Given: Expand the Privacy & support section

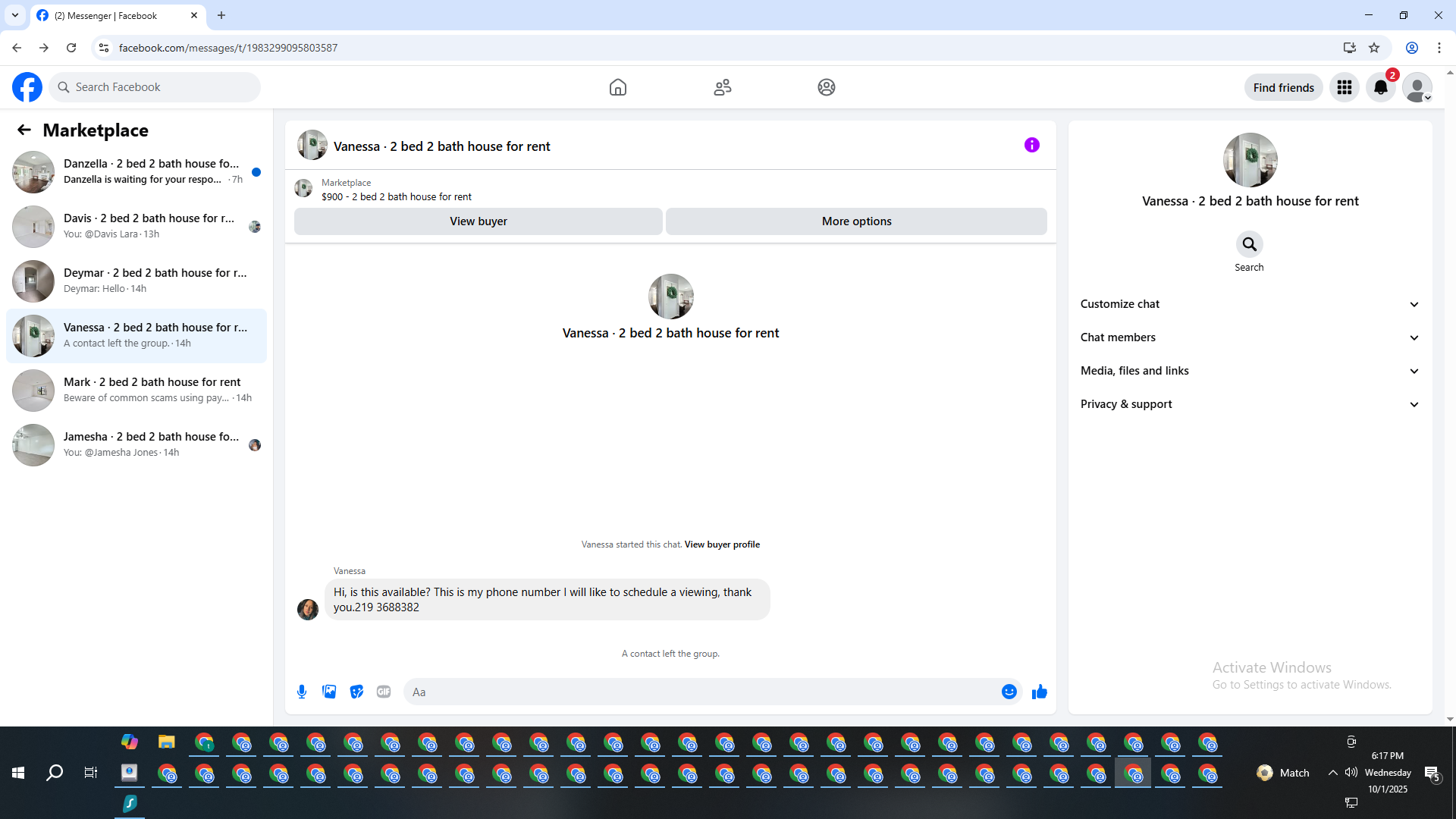Looking at the screenshot, I should pos(1250,404).
